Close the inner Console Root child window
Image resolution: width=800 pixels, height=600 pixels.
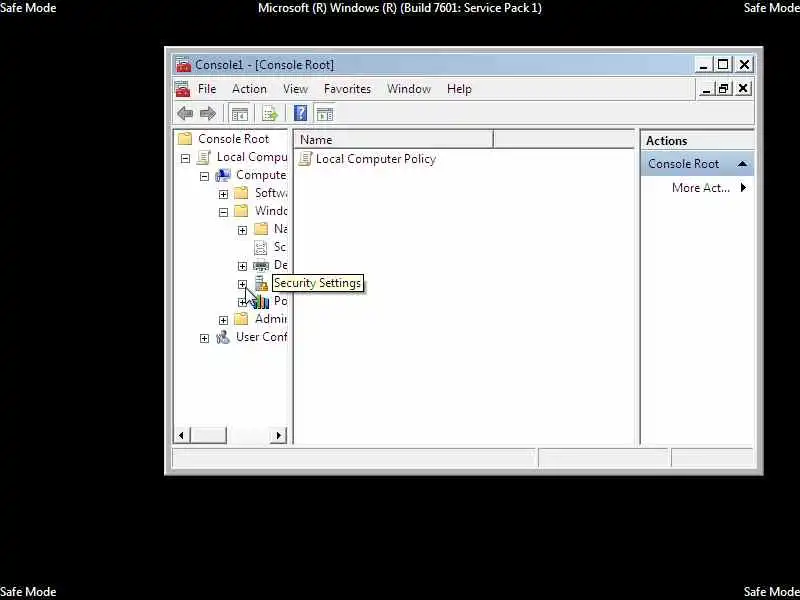point(743,89)
